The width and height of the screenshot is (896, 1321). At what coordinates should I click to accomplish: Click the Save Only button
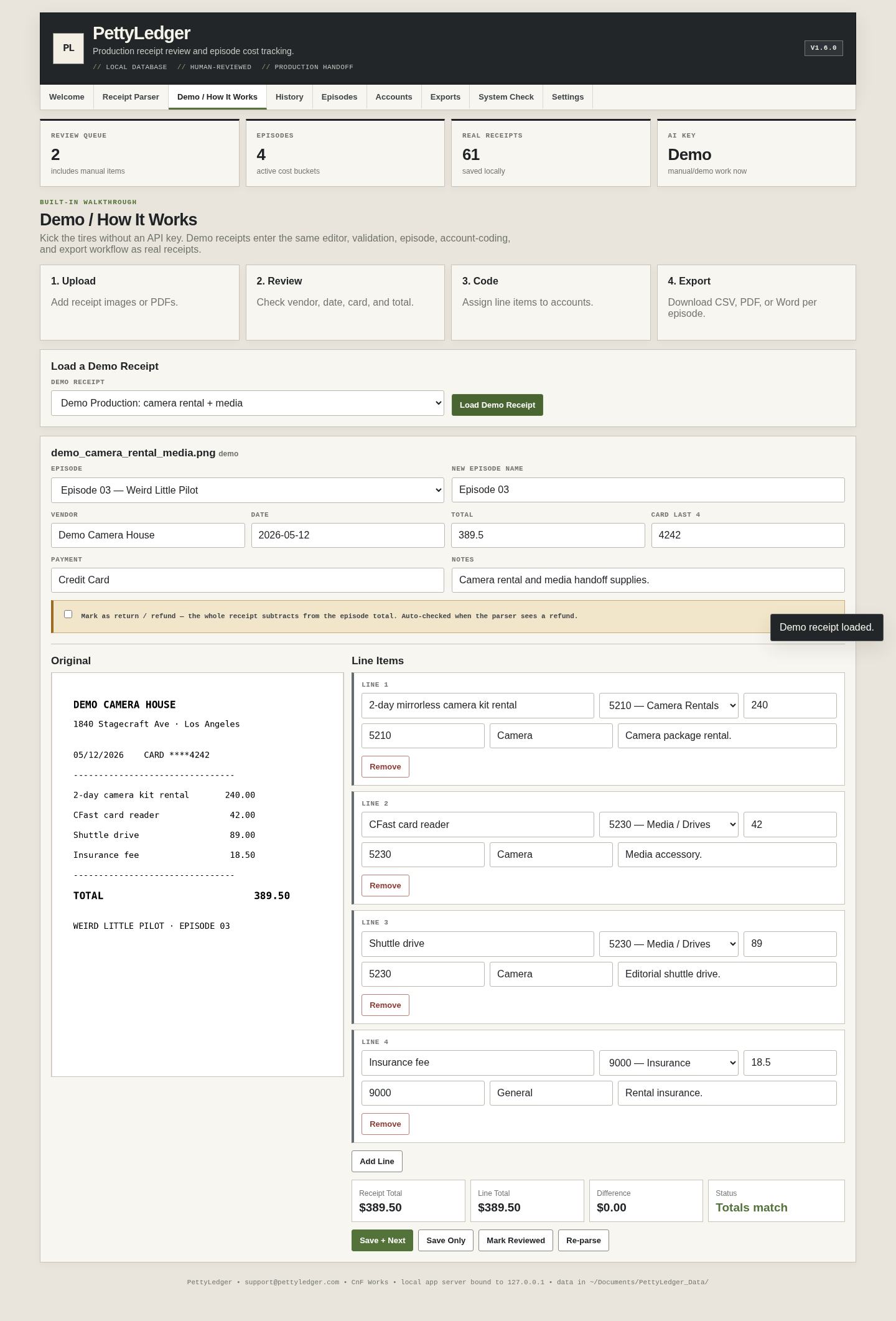click(446, 1241)
